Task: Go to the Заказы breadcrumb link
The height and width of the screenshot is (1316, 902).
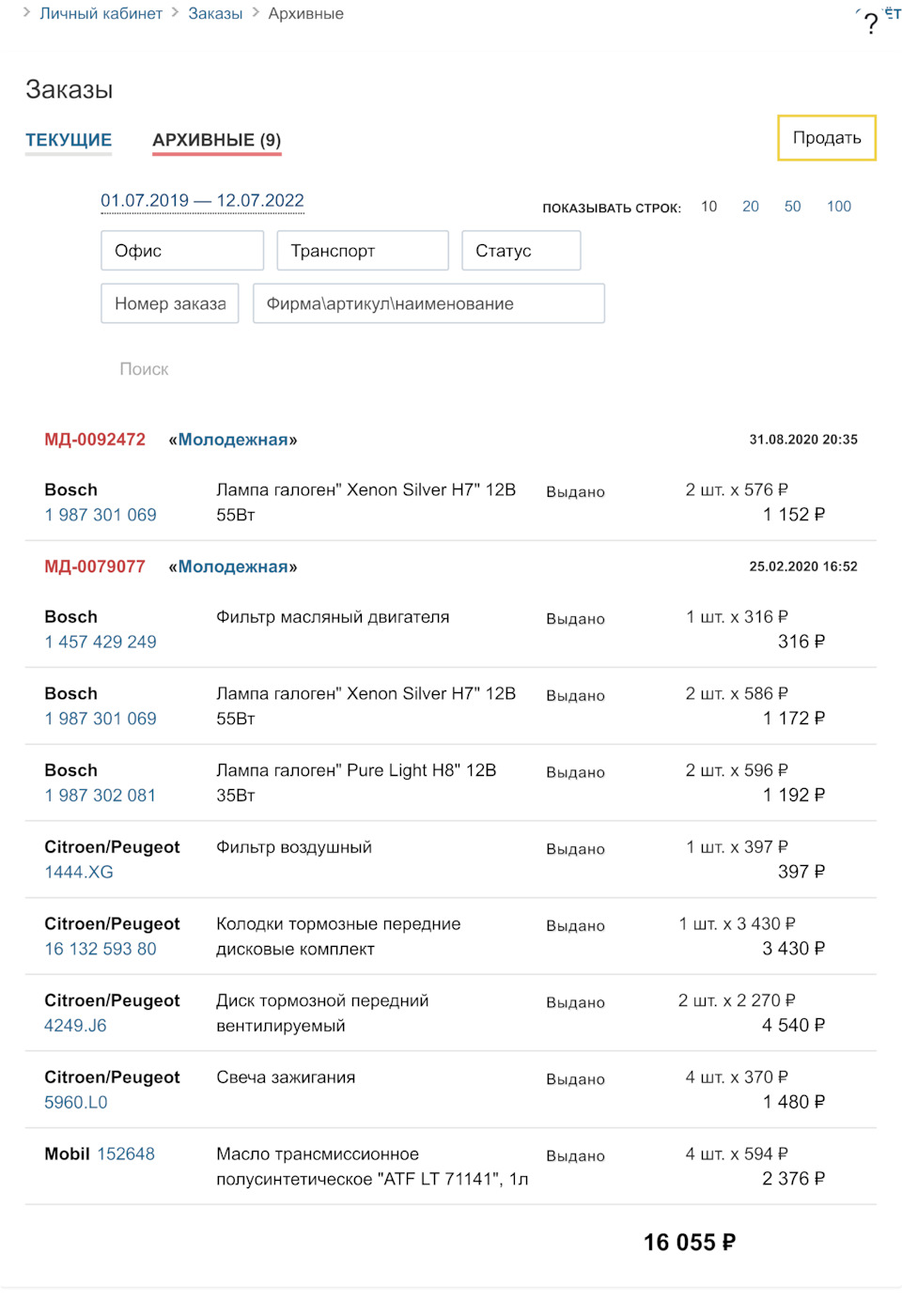Action: pos(215,14)
